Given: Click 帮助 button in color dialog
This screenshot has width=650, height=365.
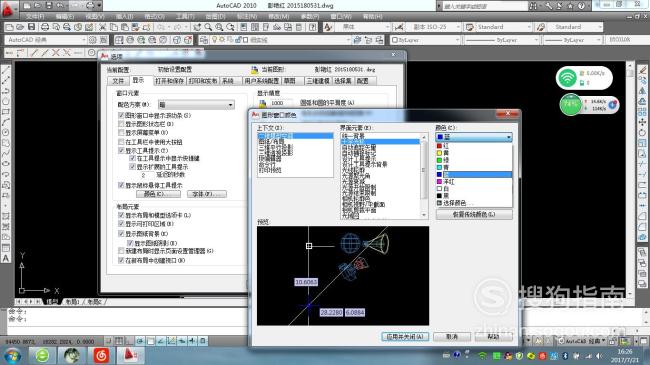Looking at the screenshot, I should coord(493,337).
